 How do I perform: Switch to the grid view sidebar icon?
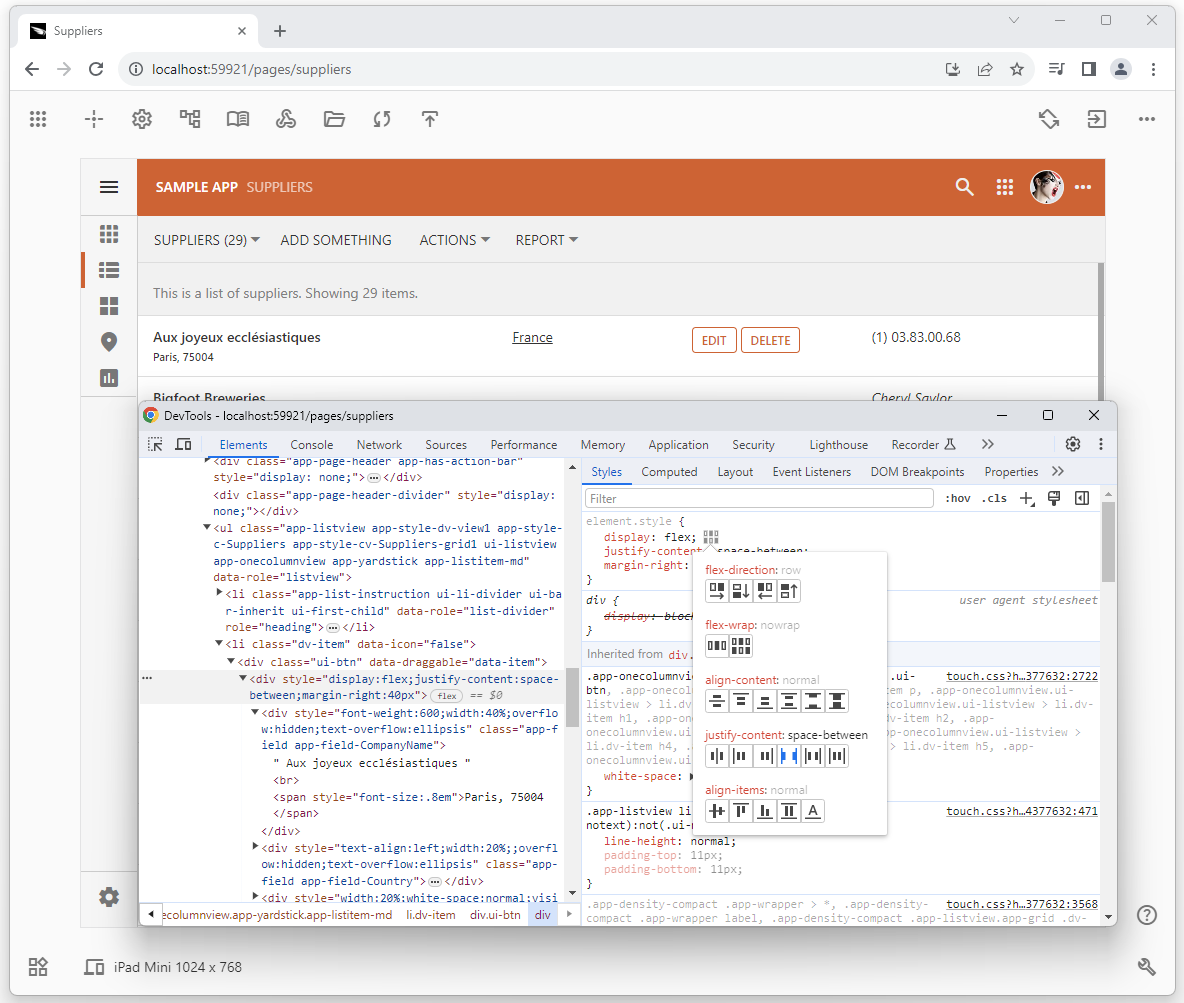(x=109, y=234)
